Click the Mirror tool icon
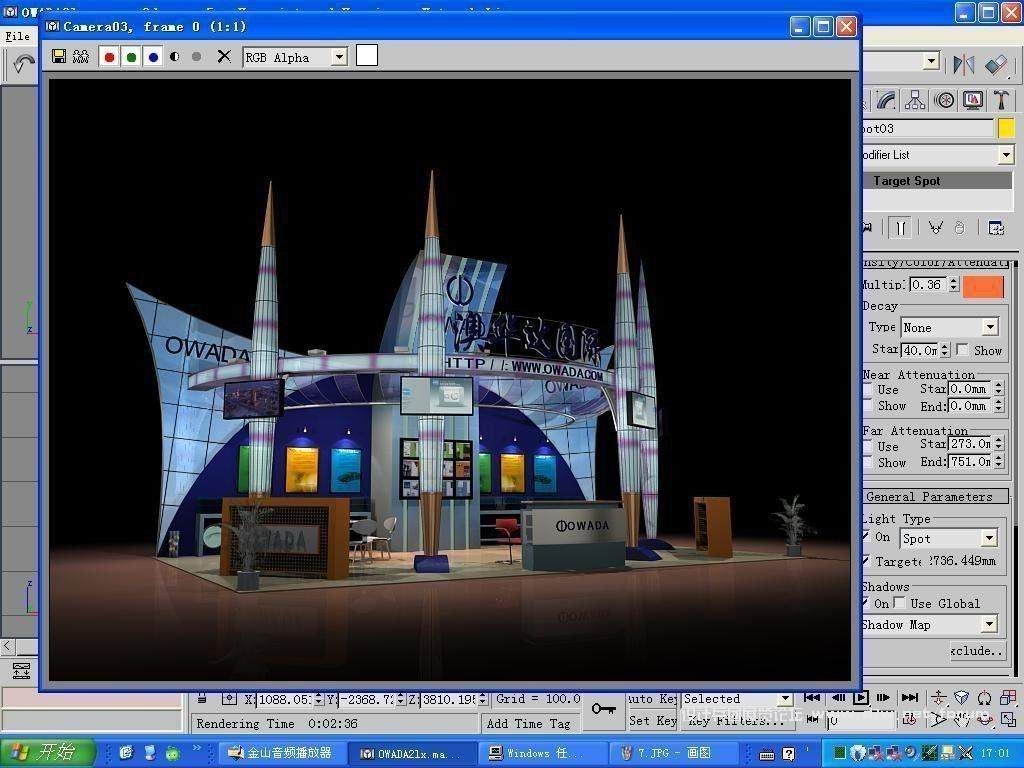Viewport: 1024px width, 768px height. pos(964,64)
